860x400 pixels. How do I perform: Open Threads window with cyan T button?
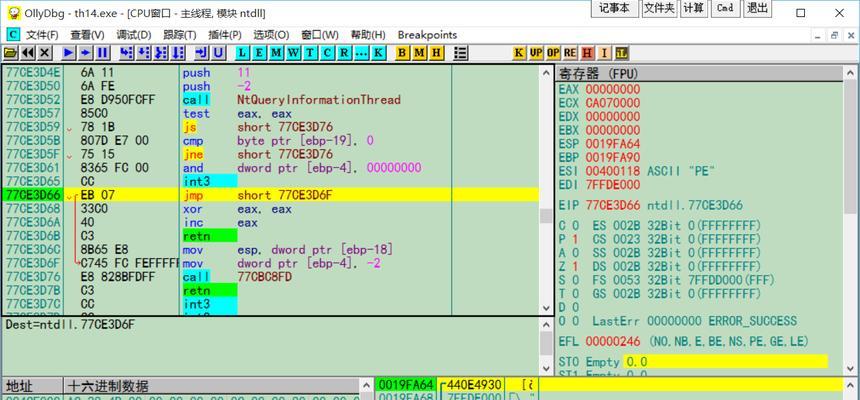coord(311,53)
